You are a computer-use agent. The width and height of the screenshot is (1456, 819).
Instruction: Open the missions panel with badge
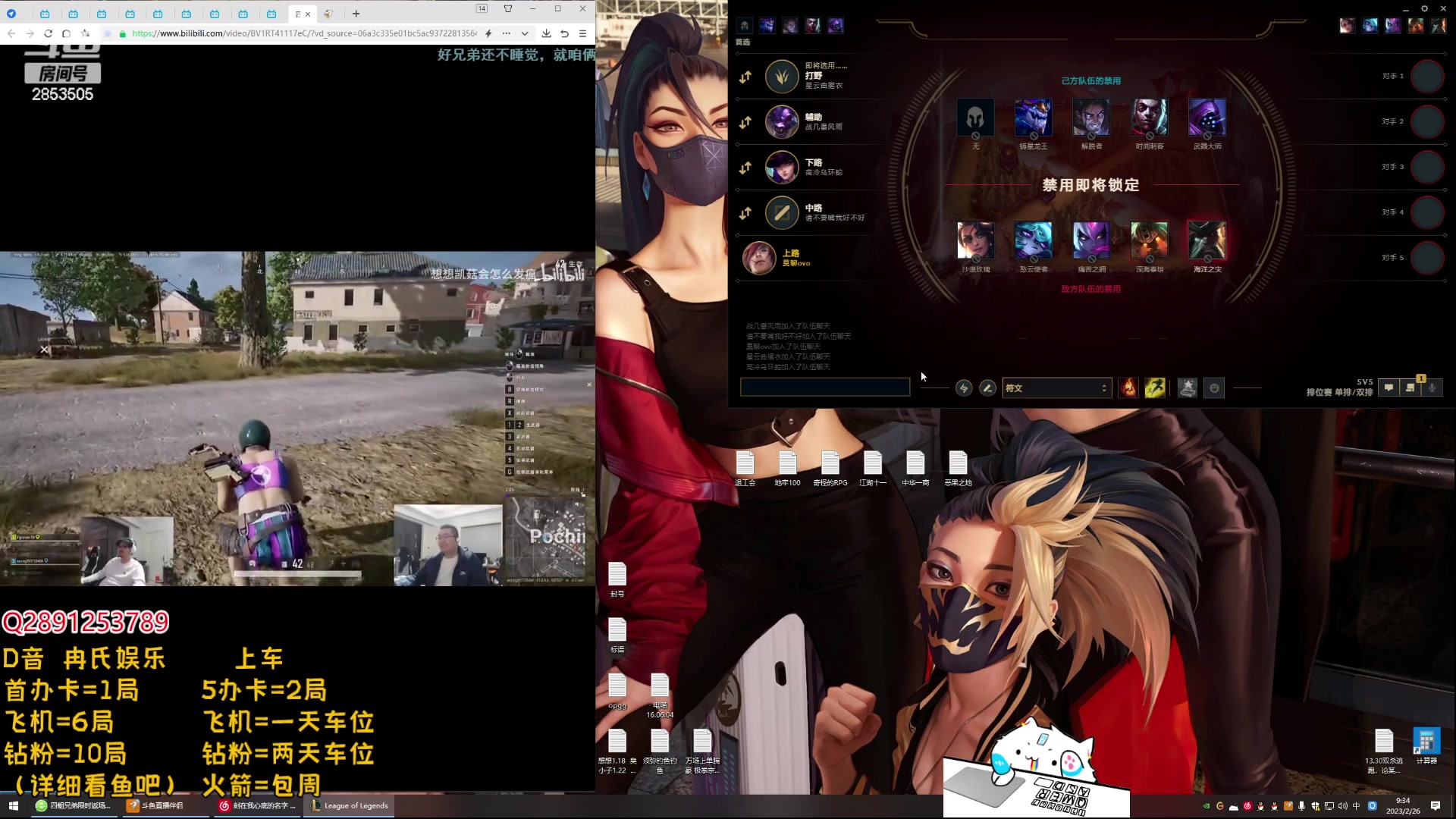tap(1410, 388)
